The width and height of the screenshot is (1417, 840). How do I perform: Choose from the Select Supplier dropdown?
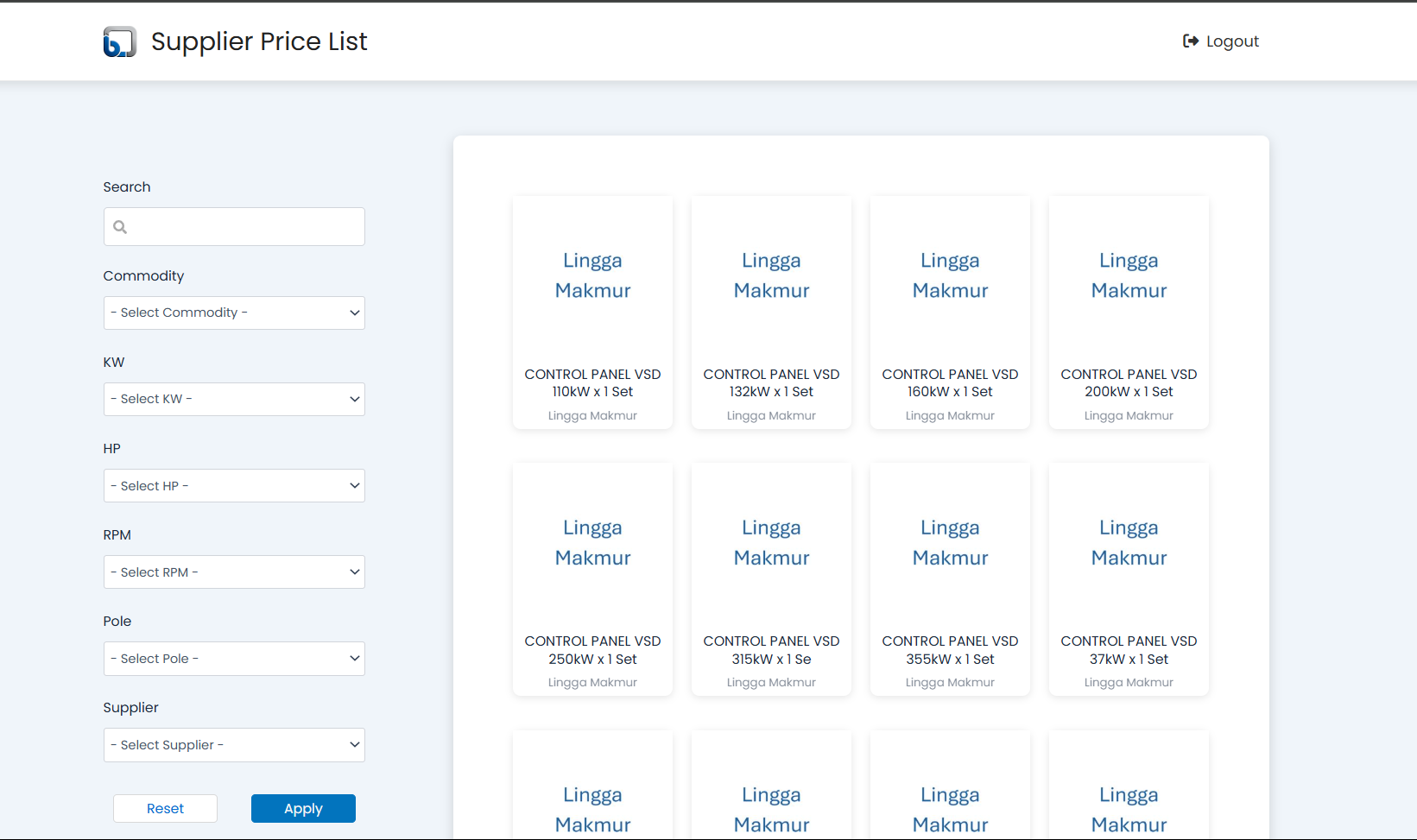234,745
